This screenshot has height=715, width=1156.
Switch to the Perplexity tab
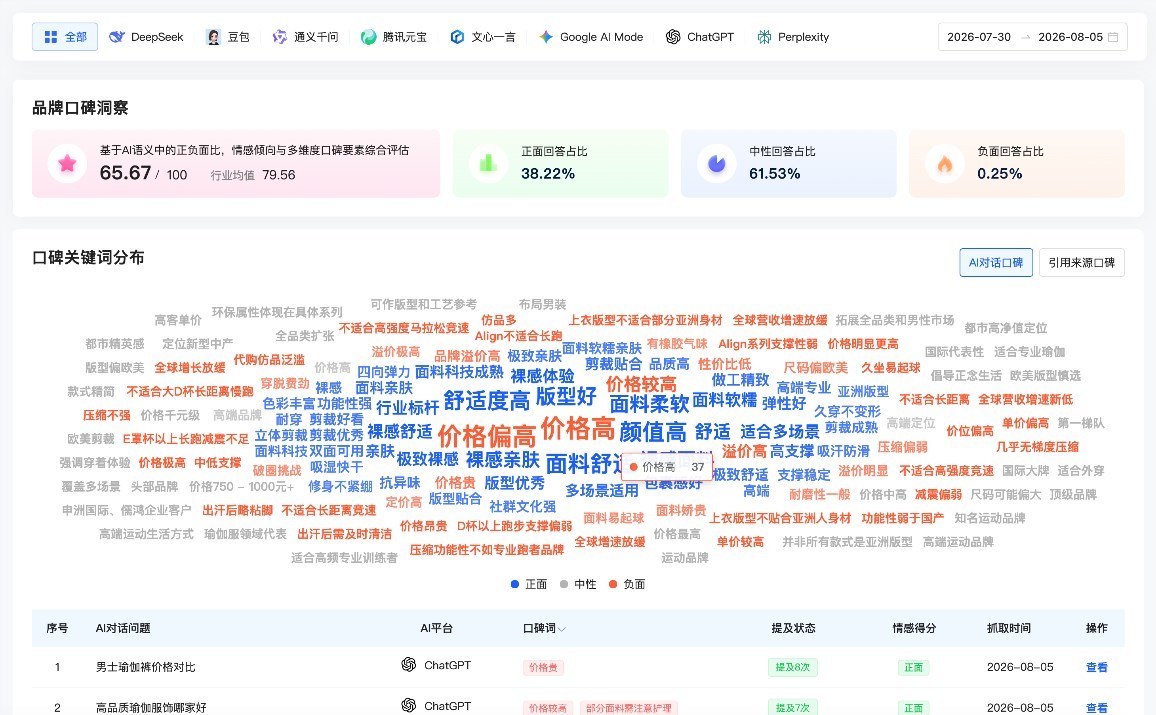793,37
